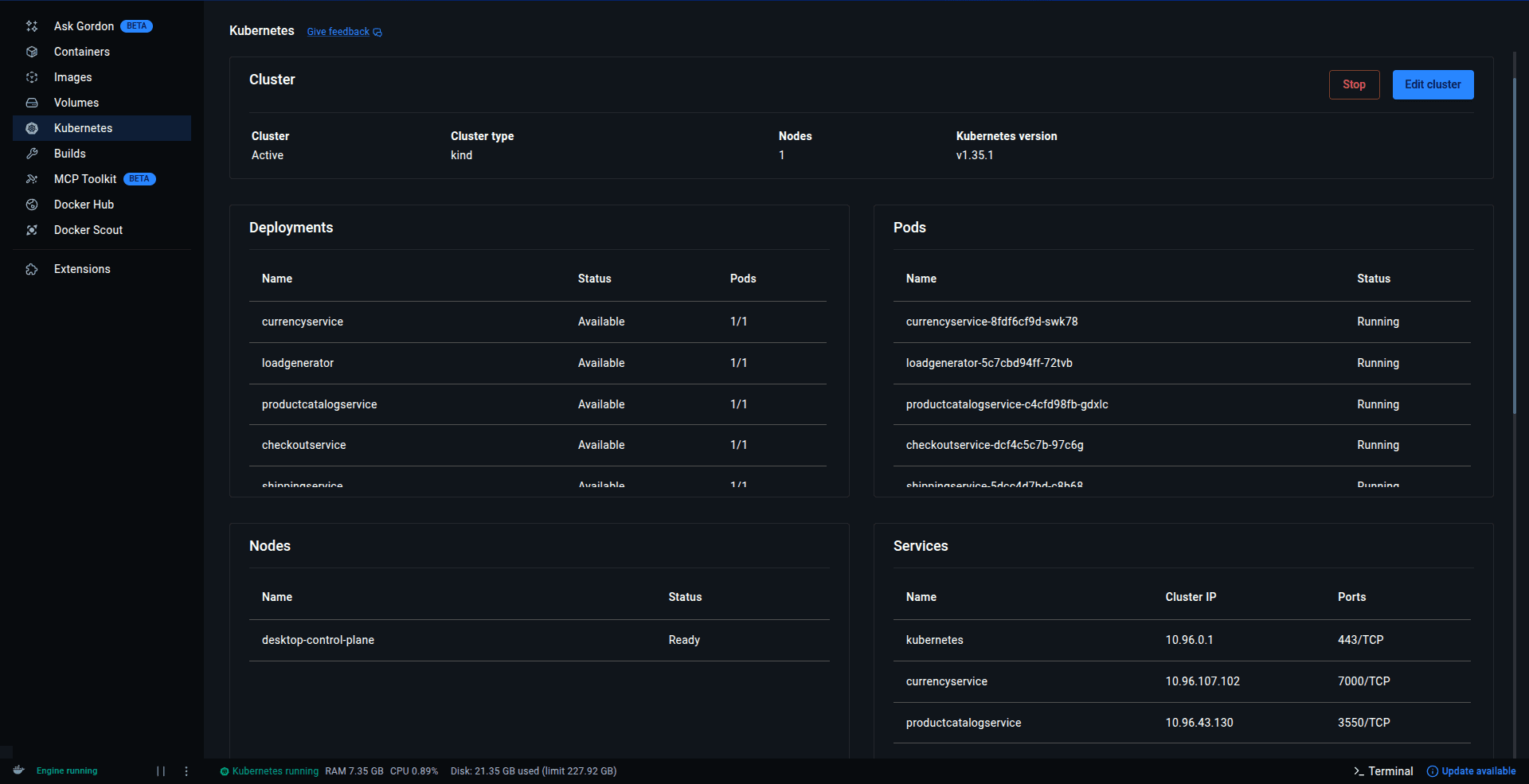This screenshot has height=784, width=1529.
Task: Click the Update available info icon
Action: (1433, 771)
